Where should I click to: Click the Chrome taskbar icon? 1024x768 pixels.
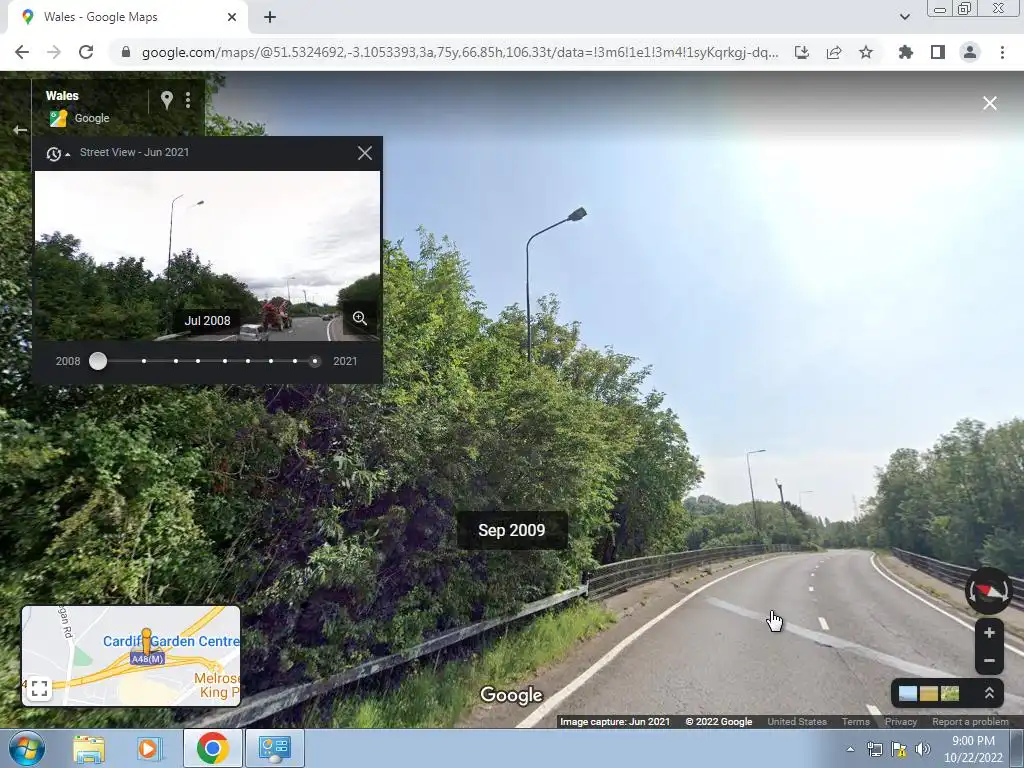point(212,748)
